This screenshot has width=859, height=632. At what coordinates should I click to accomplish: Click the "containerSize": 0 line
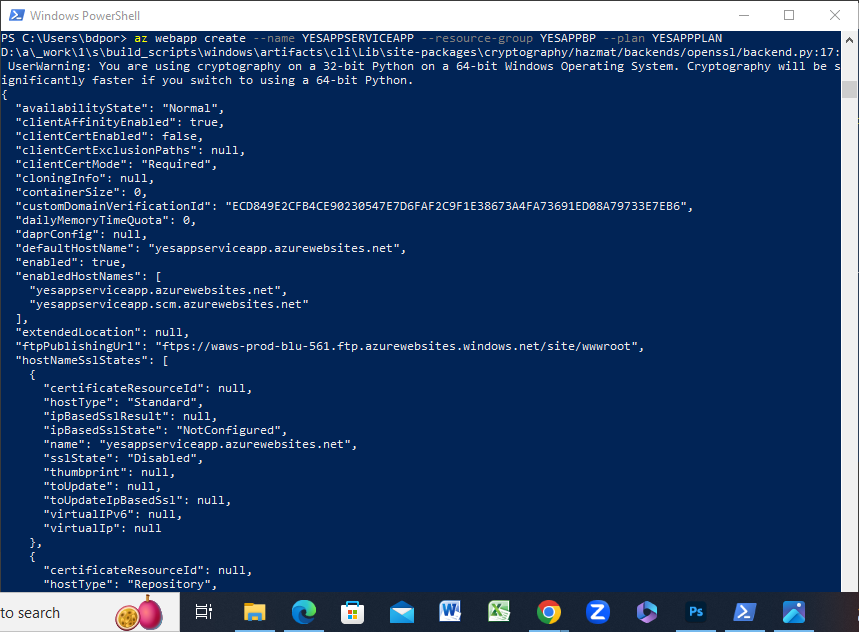tap(82, 192)
